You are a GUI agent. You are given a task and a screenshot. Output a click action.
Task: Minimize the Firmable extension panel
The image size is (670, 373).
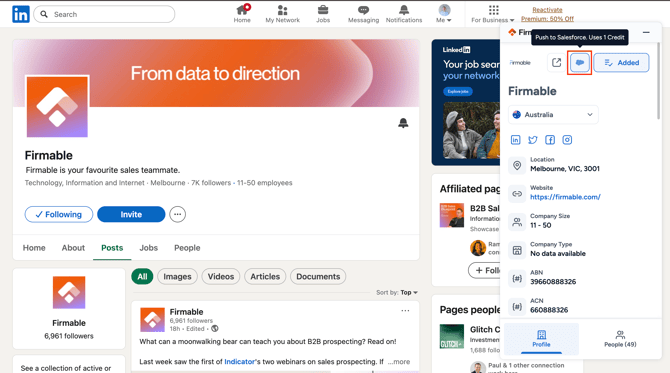[646, 32]
